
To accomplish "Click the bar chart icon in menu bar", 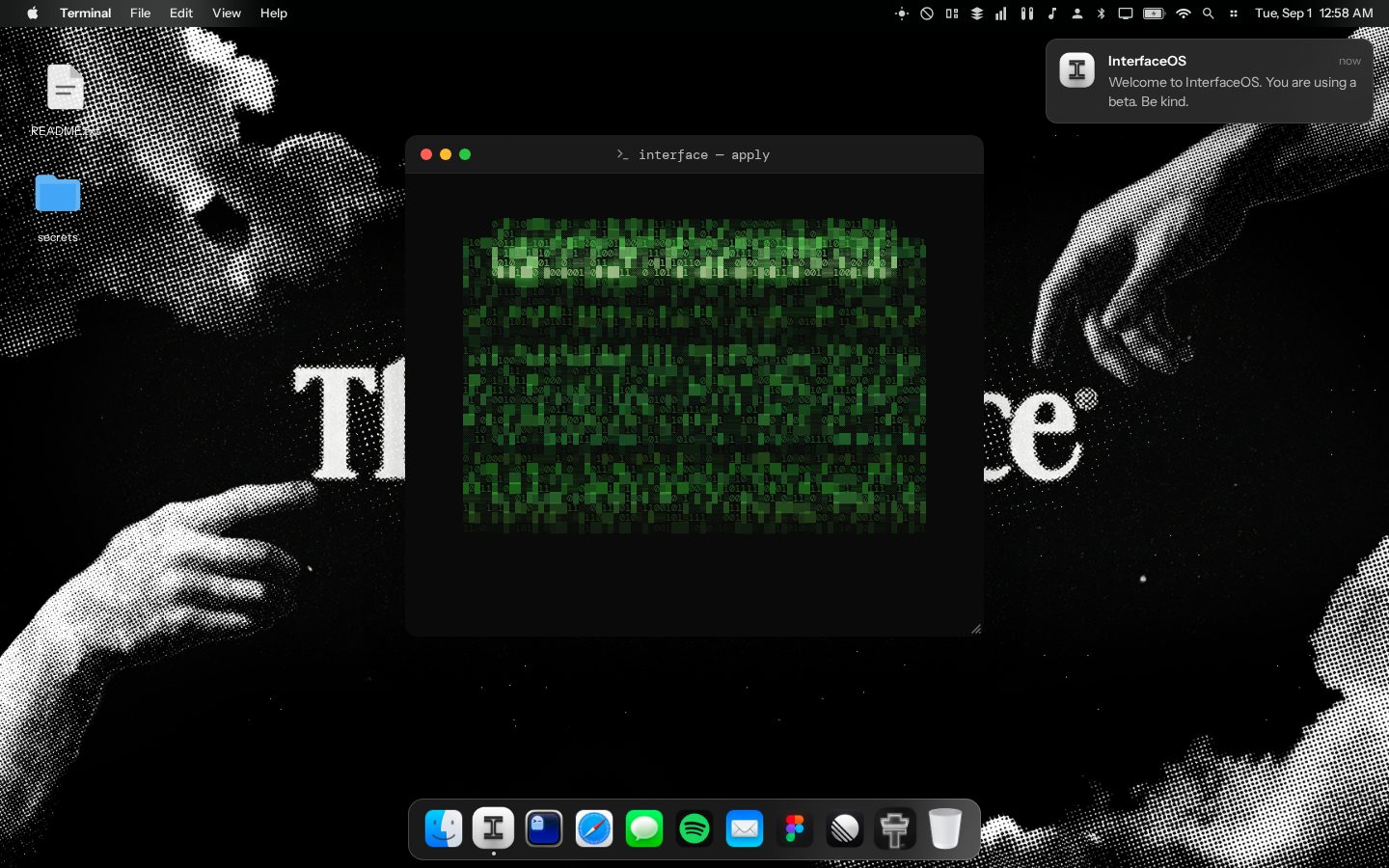I will [1001, 14].
